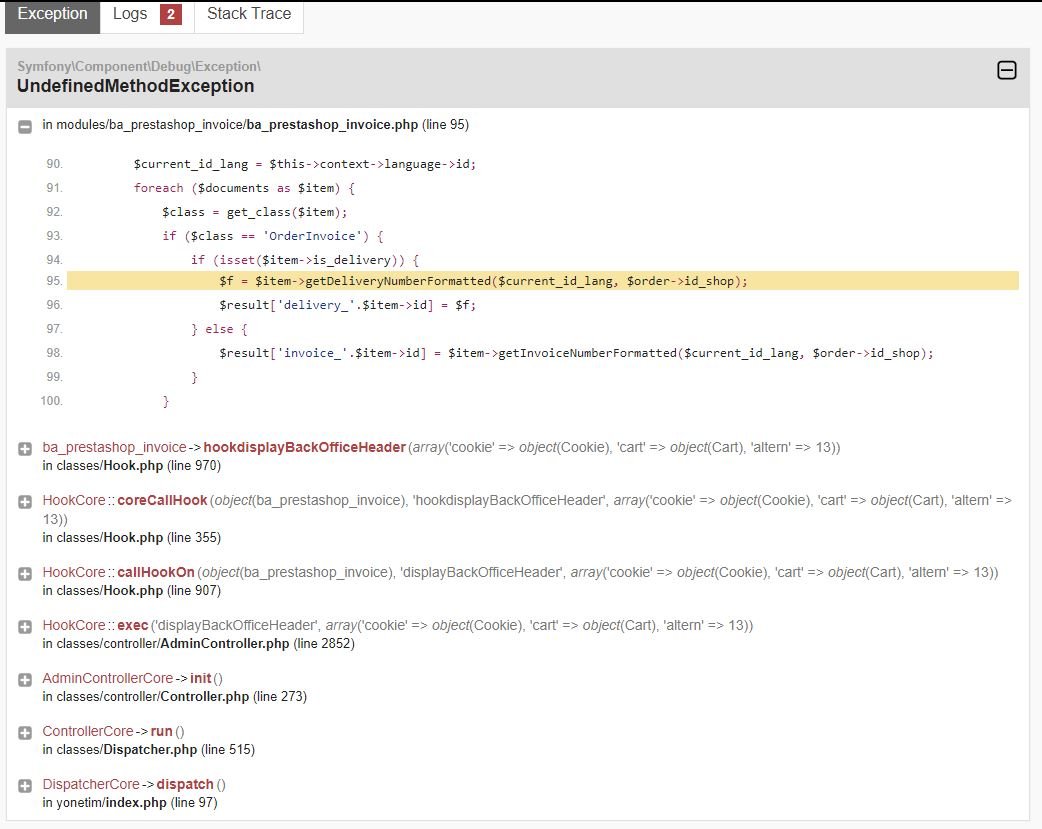Expand the callHookOn trace entry
This screenshot has width=1042, height=829.
[x=25, y=574]
